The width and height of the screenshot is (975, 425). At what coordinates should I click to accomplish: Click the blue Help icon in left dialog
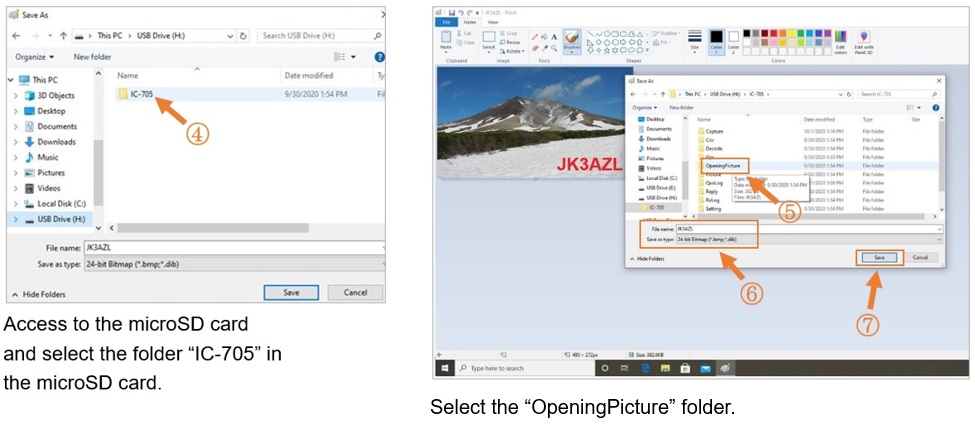379,57
